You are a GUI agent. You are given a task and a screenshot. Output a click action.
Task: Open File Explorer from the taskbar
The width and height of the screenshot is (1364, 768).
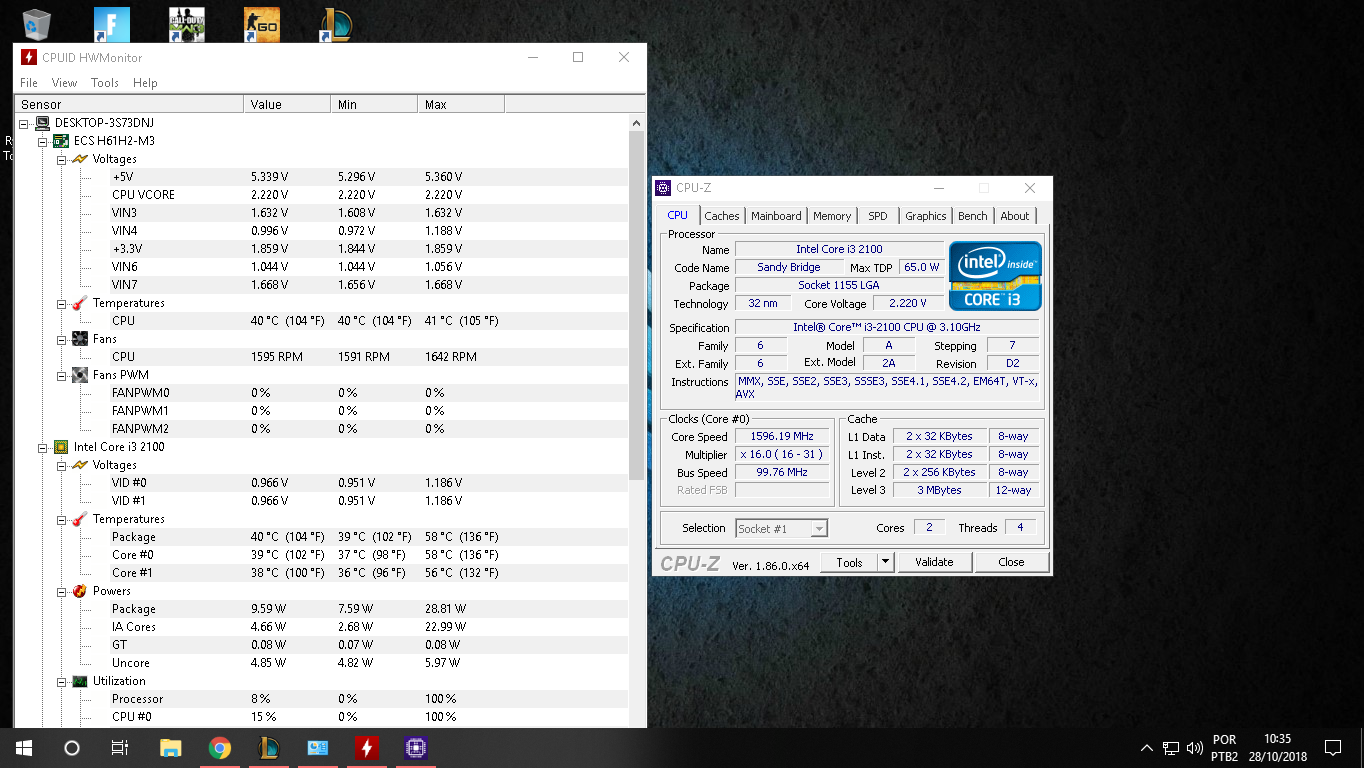pos(171,748)
